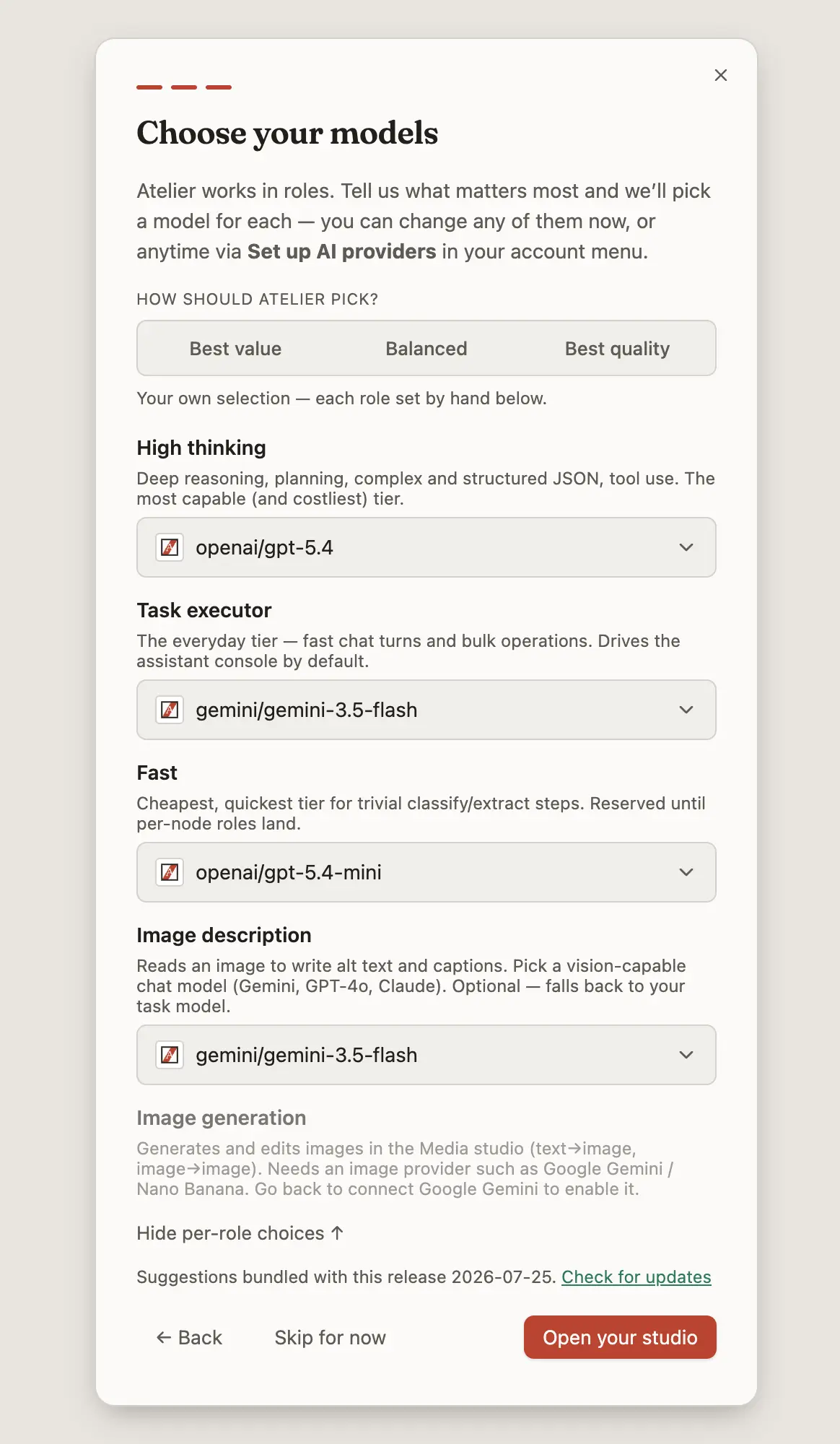Go Back to the previous step

coord(189,1338)
